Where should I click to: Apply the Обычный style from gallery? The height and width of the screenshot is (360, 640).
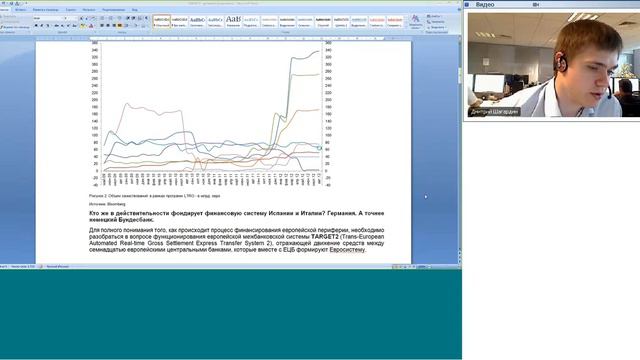(162, 22)
